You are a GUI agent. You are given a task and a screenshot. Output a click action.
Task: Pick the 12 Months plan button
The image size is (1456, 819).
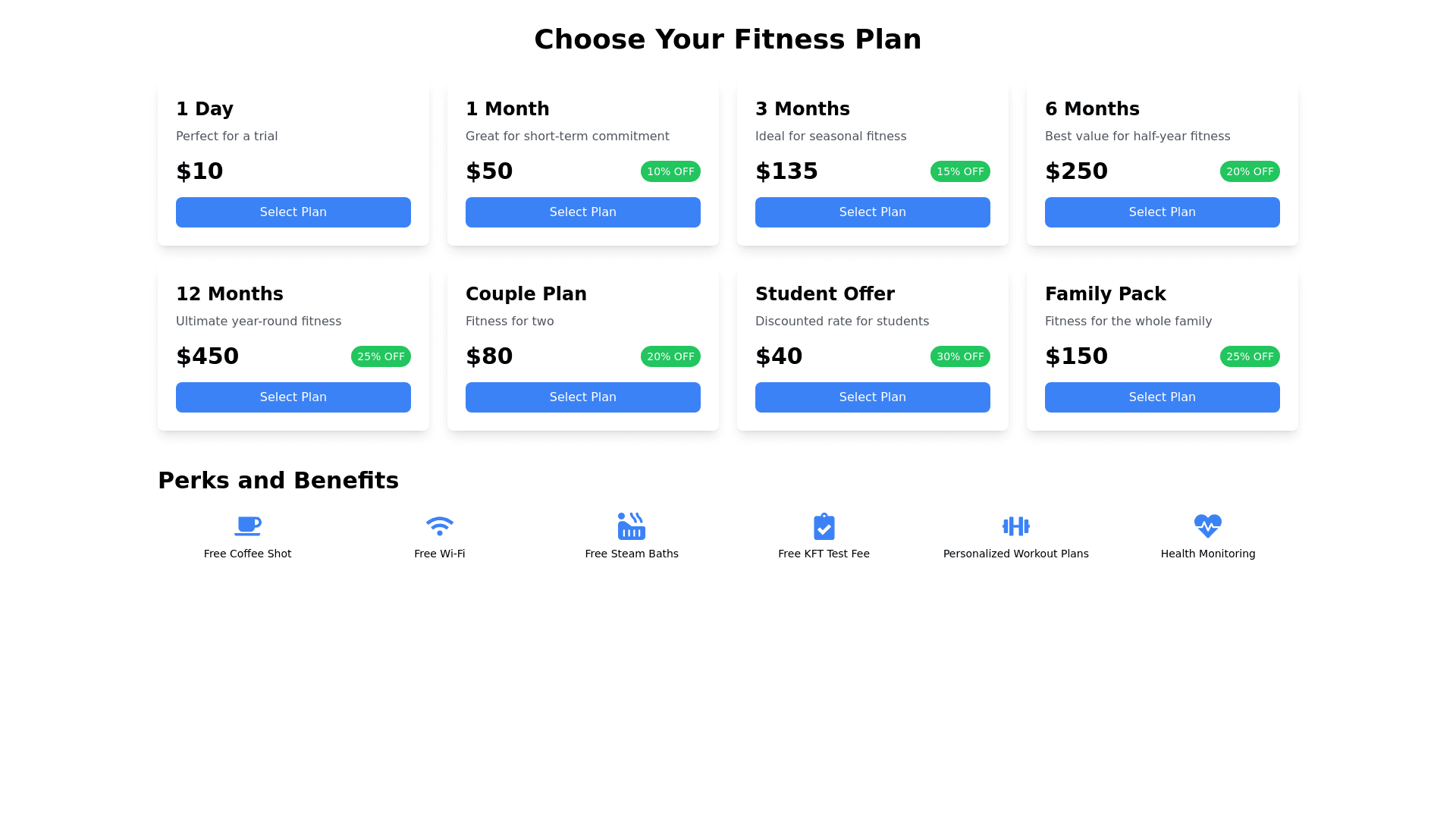pyautogui.click(x=293, y=397)
